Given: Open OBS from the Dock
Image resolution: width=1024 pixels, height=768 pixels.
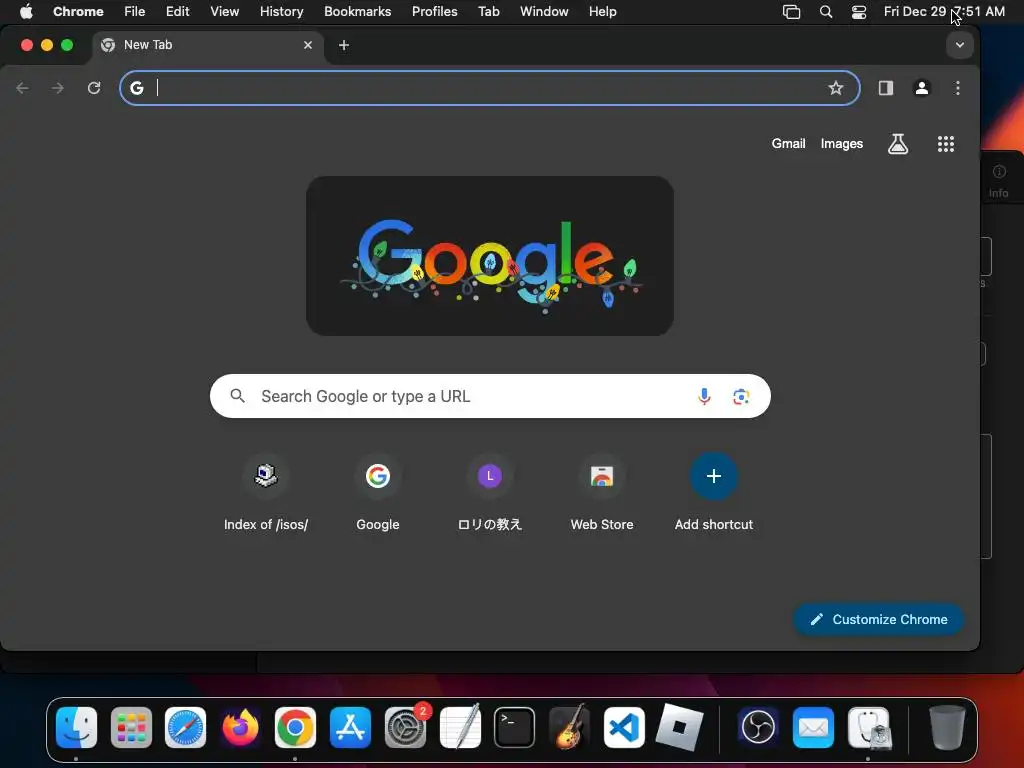Looking at the screenshot, I should click(x=758, y=727).
